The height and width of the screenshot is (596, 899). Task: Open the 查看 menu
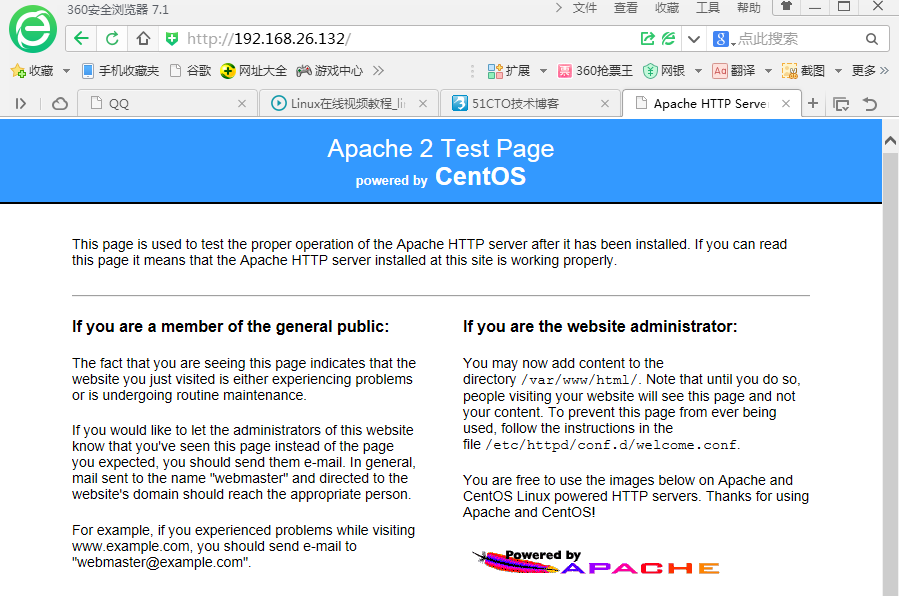click(626, 8)
